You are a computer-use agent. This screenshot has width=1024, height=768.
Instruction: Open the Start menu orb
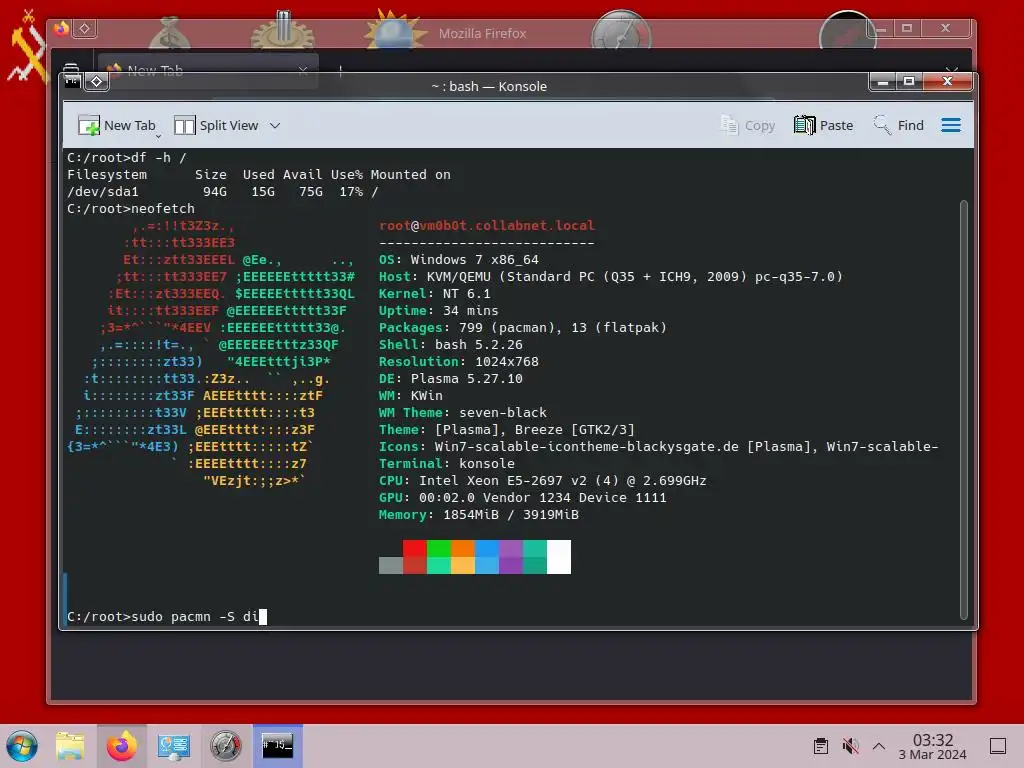pyautogui.click(x=22, y=746)
